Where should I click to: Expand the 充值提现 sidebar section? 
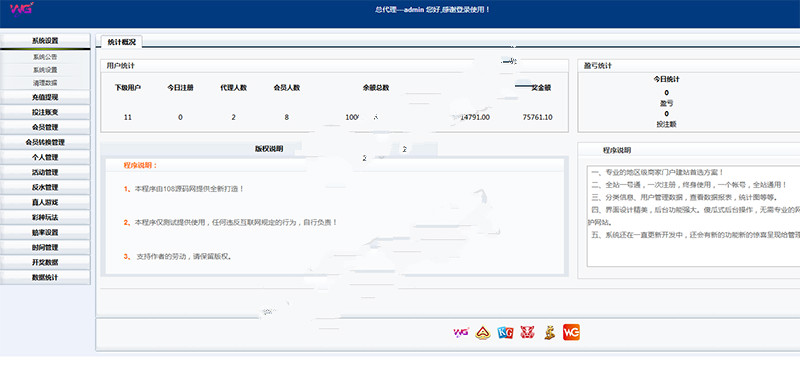click(x=45, y=97)
